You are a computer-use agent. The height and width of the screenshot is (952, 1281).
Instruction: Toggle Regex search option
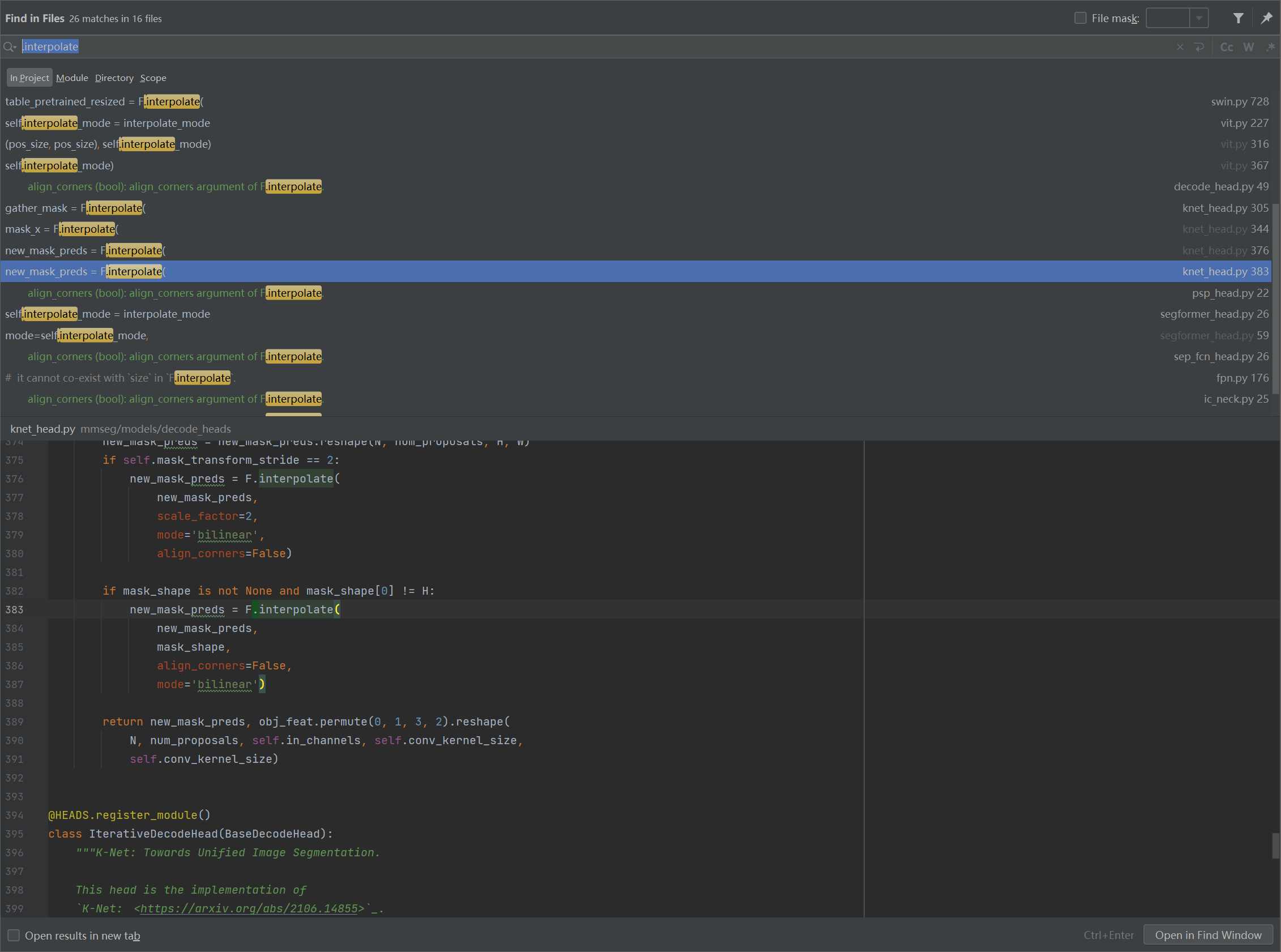coord(1270,47)
